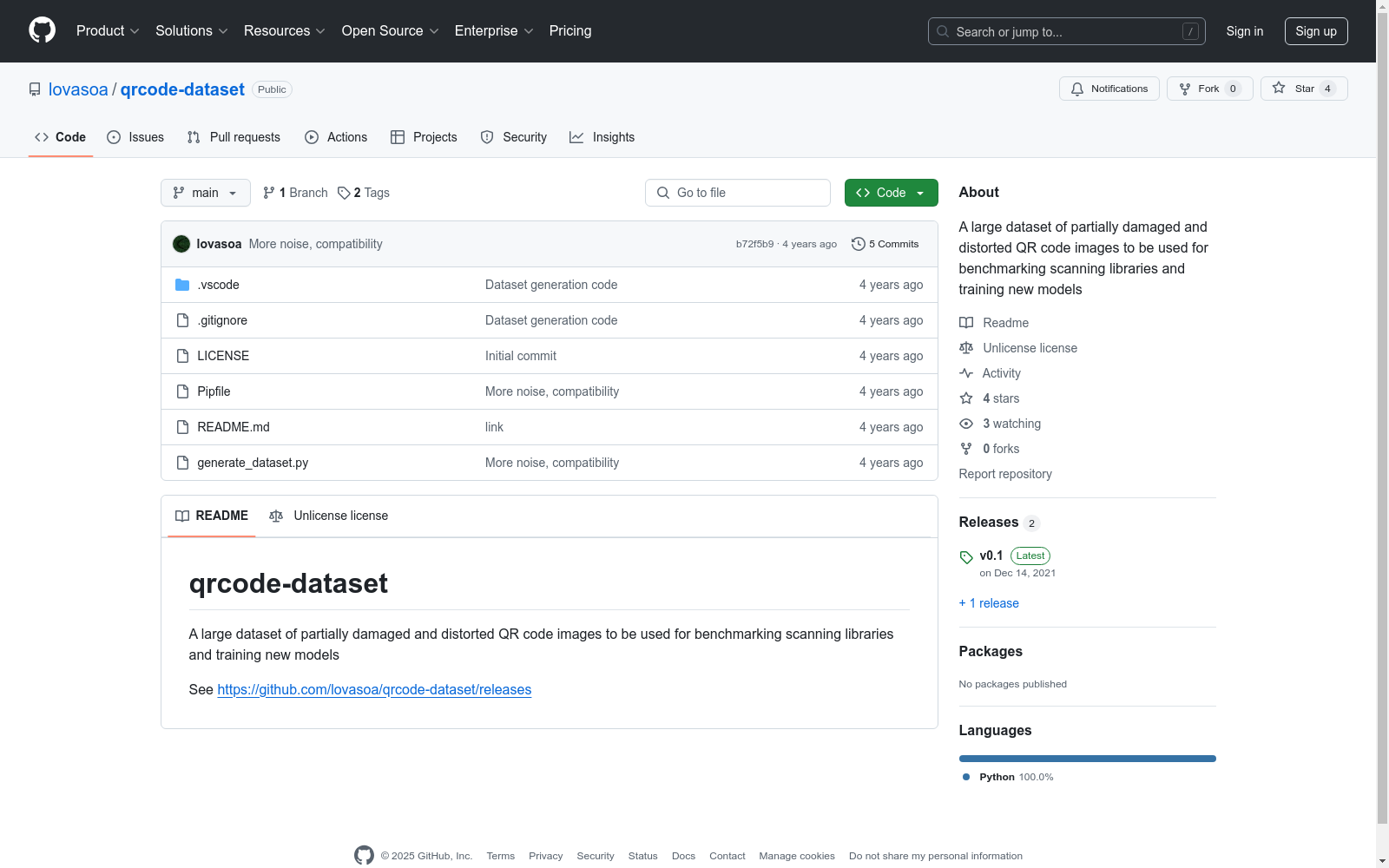1389x868 pixels.
Task: Focus the Search or jump to field
Action: coord(1066,31)
